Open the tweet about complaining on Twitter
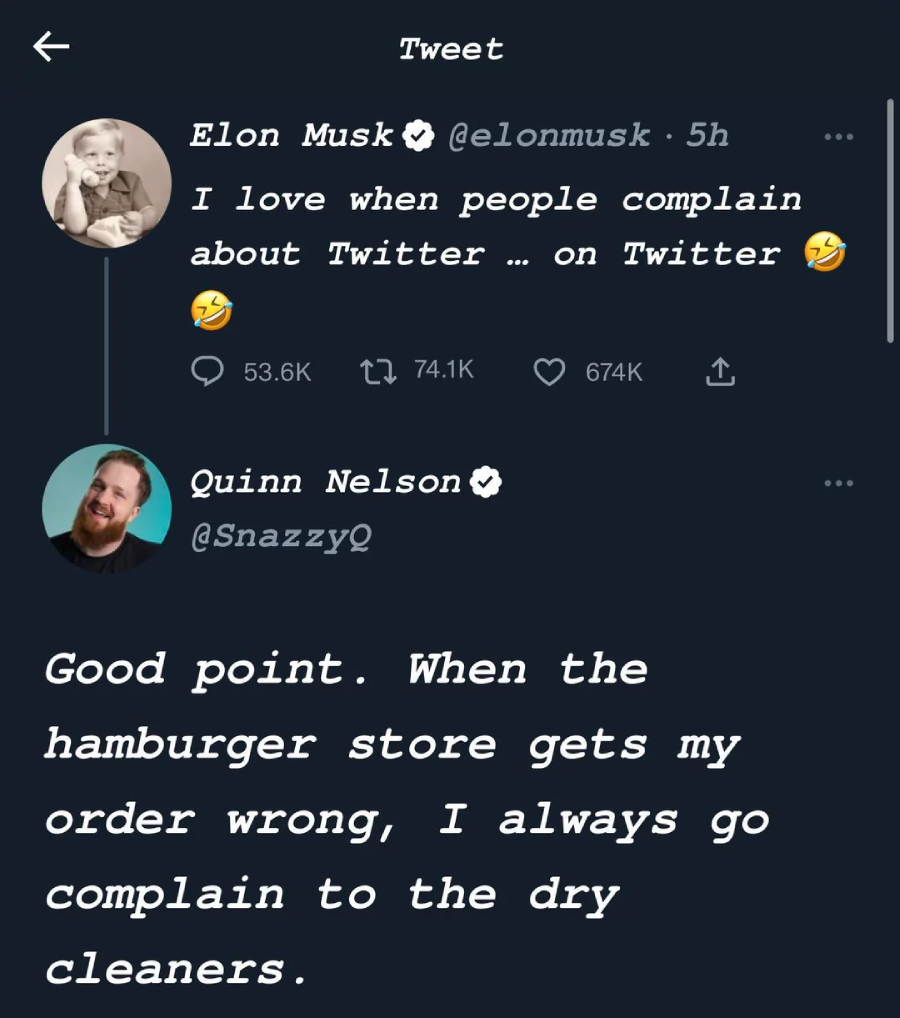 point(496,226)
